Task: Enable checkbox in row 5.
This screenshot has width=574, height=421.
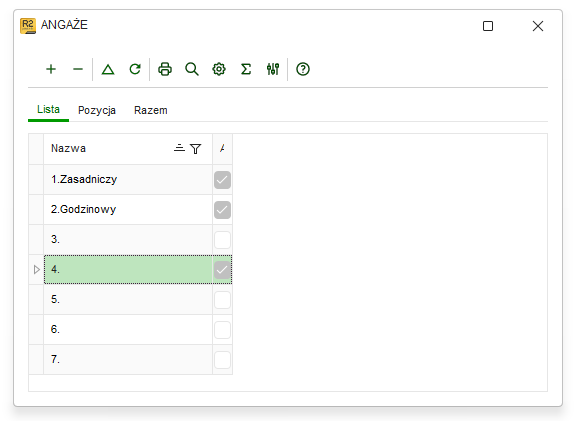Action: tap(222, 300)
